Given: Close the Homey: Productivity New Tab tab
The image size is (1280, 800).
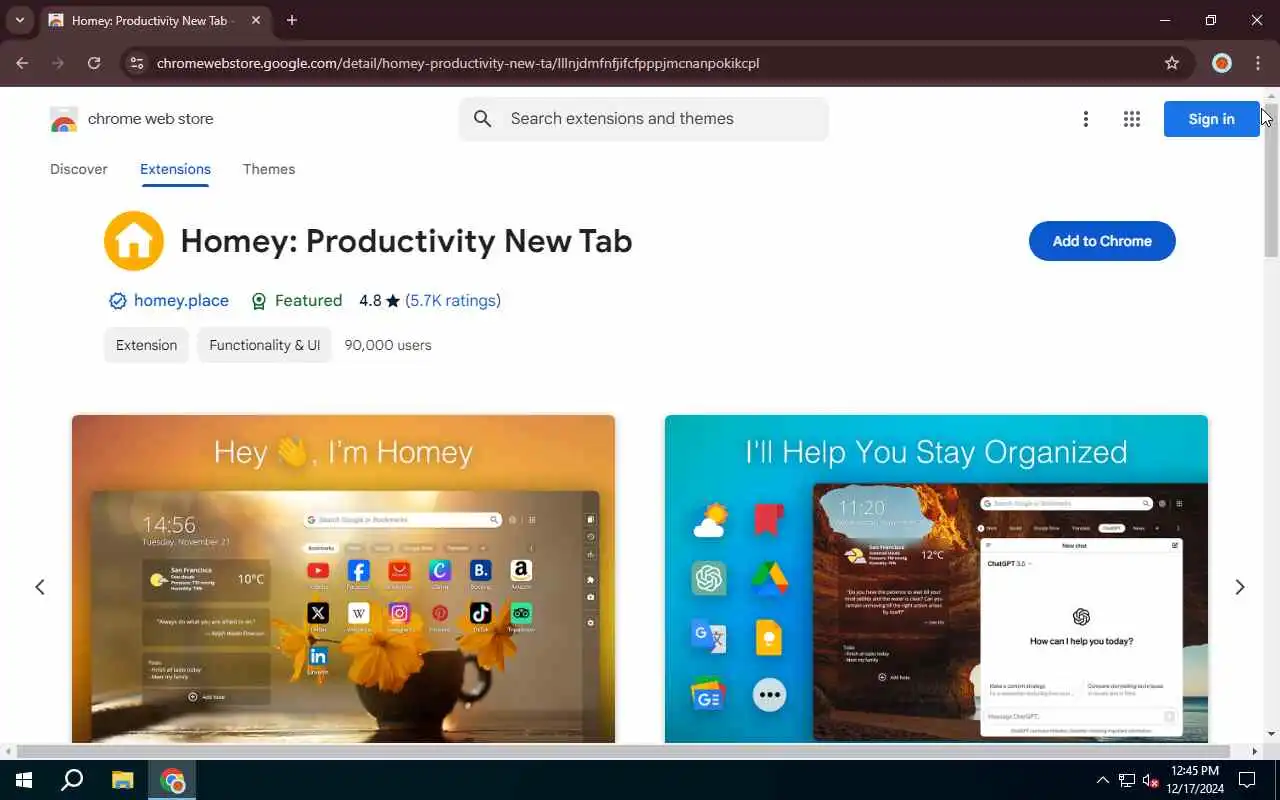Looking at the screenshot, I should 256,20.
